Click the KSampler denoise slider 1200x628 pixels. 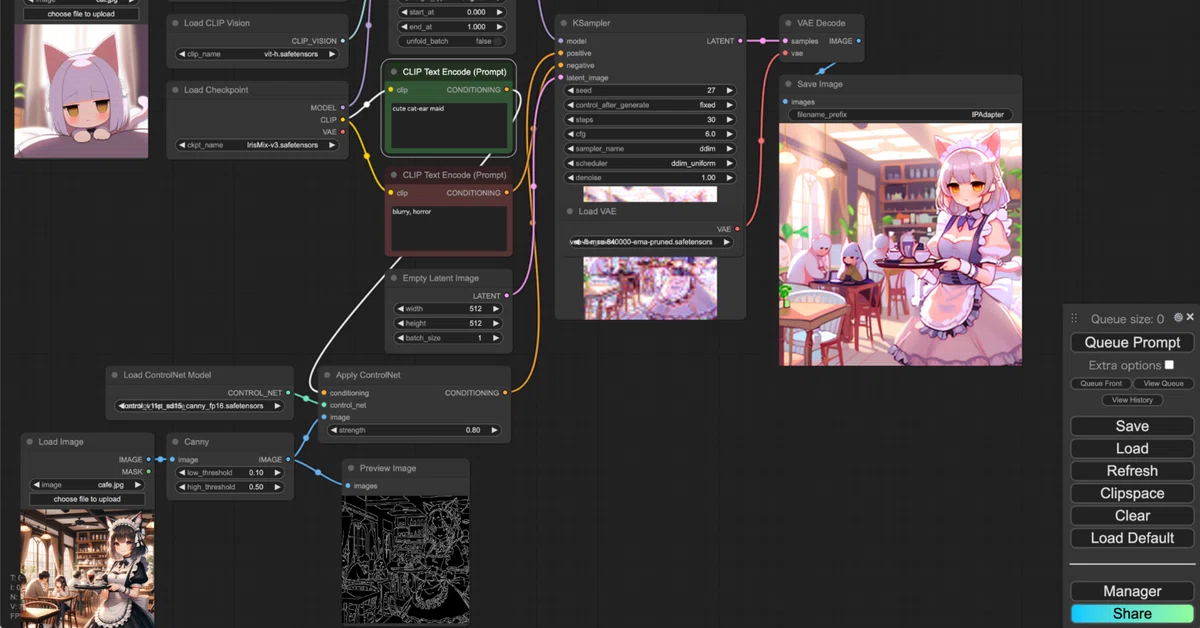(650, 177)
